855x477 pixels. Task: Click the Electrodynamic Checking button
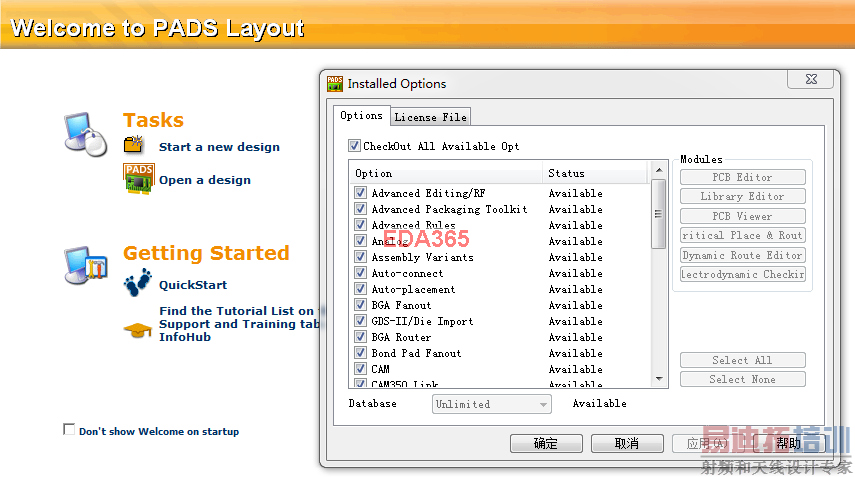(x=743, y=274)
